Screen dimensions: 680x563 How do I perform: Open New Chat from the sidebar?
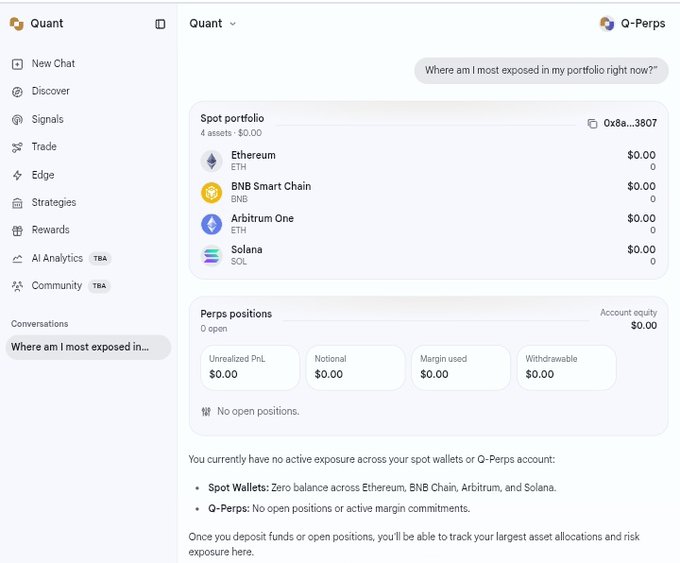coord(53,63)
